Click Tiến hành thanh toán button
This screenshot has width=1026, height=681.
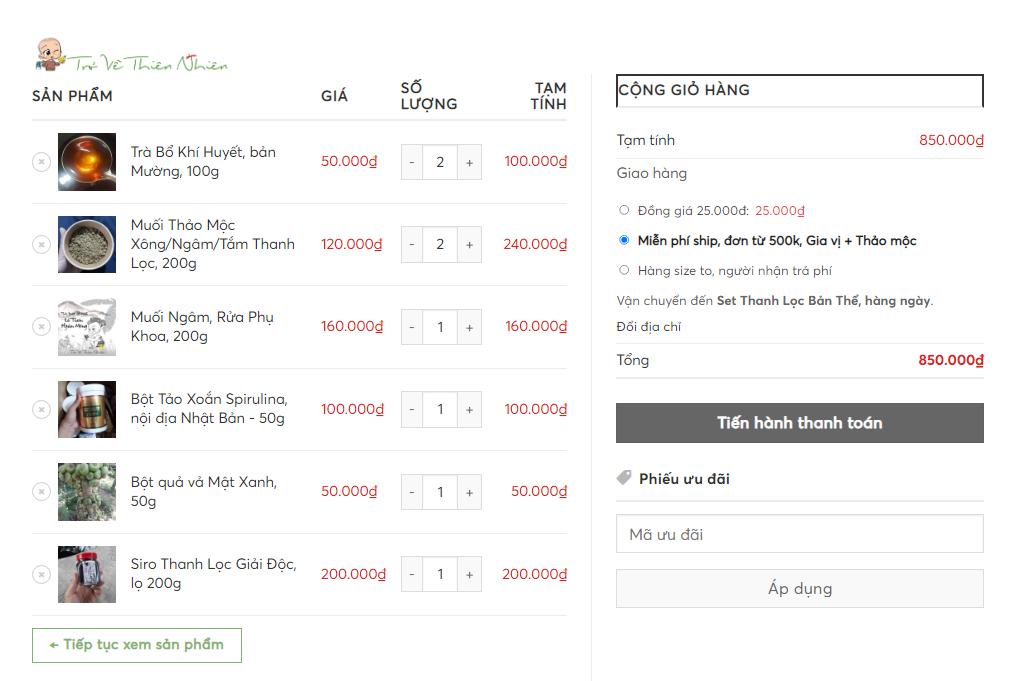coord(800,423)
